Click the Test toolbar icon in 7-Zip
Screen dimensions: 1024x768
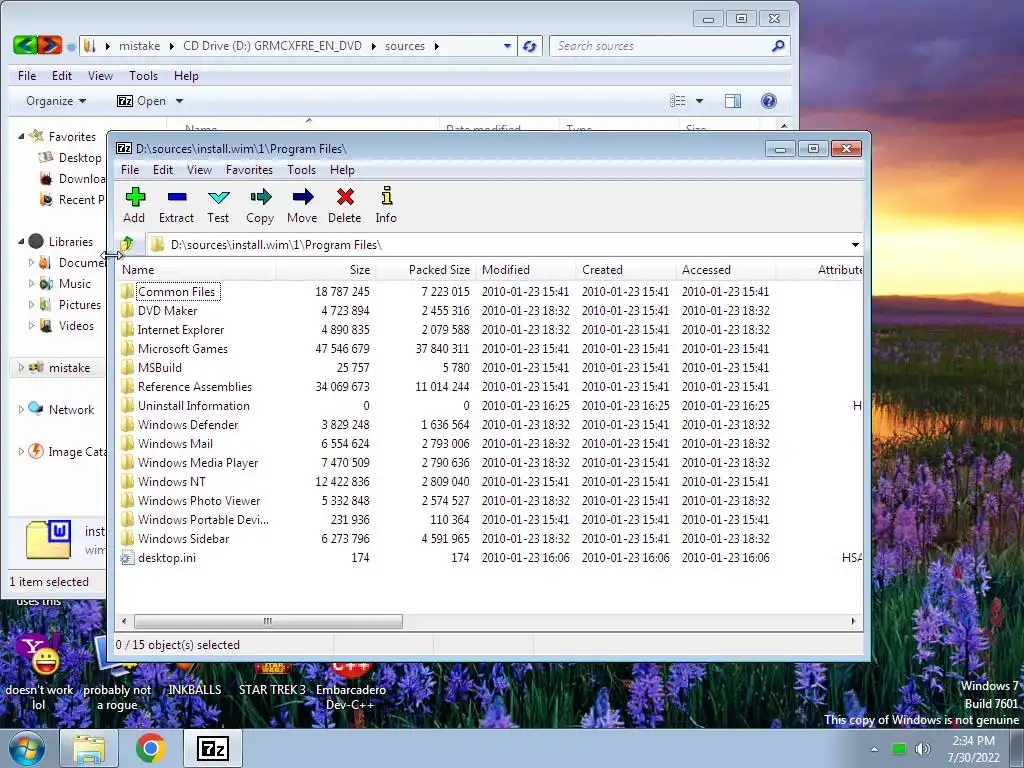pos(218,197)
